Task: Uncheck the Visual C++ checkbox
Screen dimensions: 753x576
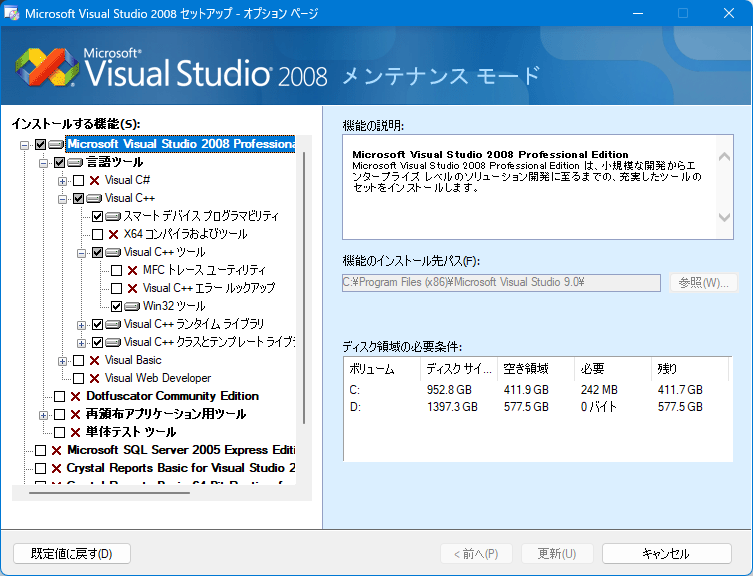Action: pos(78,198)
